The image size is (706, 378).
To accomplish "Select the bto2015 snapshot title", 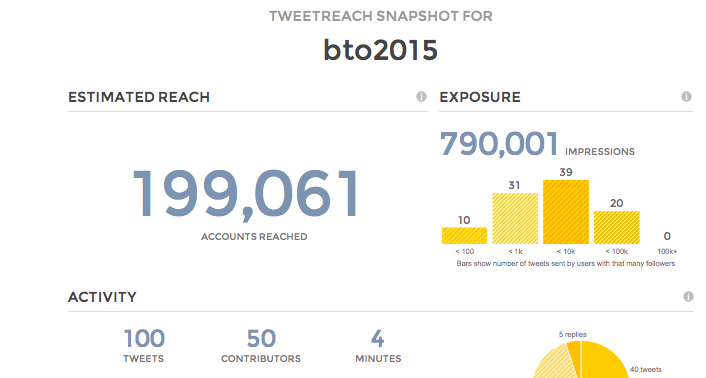I will tap(380, 50).
